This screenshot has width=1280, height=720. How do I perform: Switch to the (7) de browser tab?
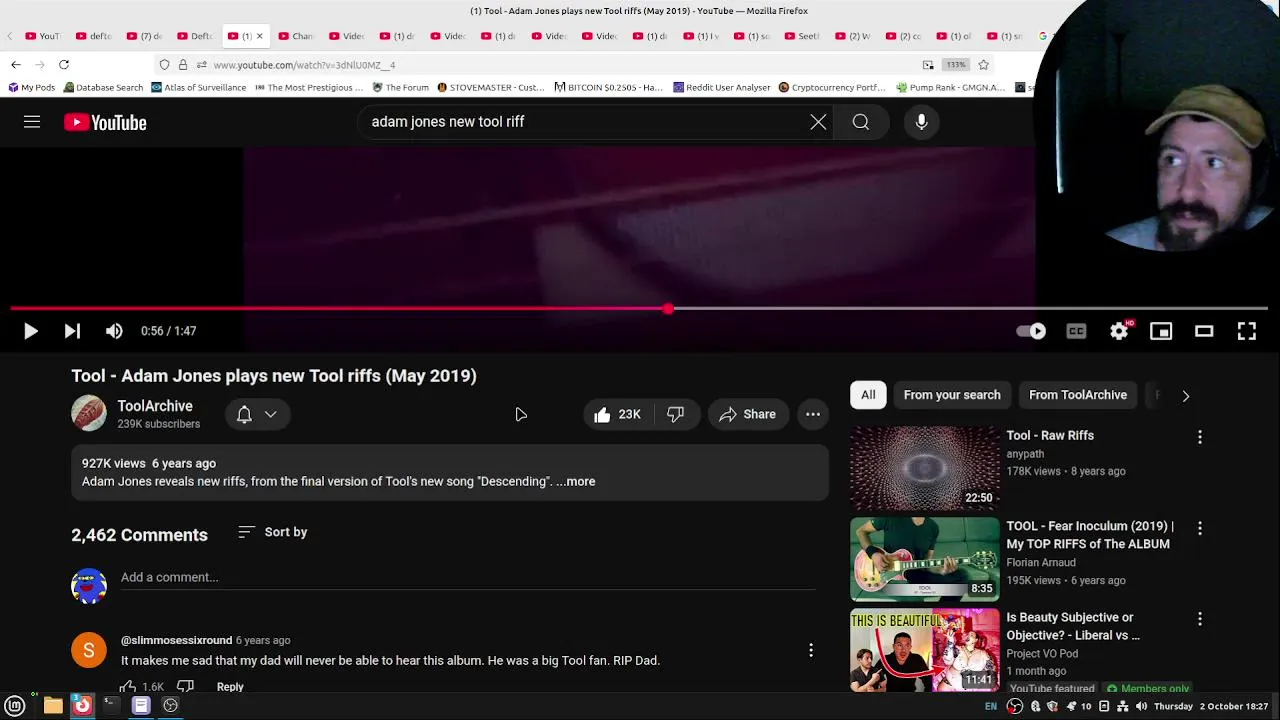click(x=143, y=36)
